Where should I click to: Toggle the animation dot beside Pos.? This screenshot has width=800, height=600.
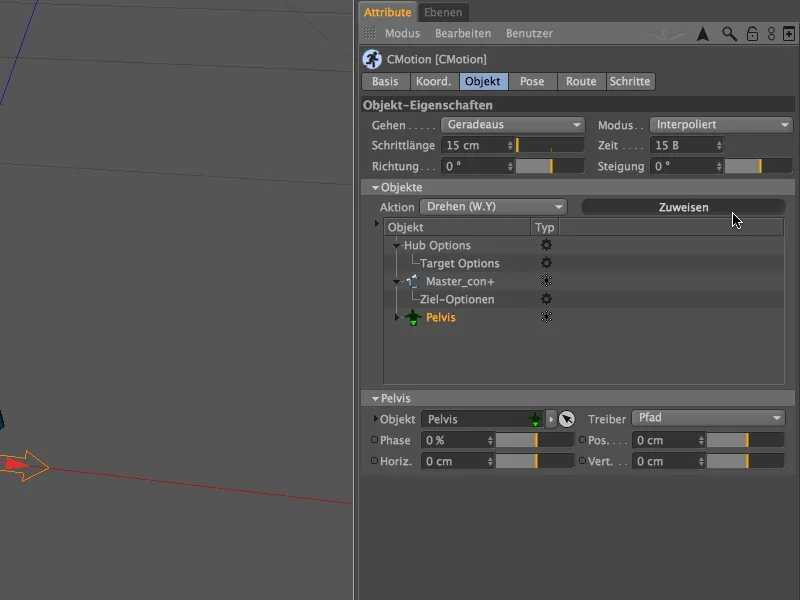point(581,440)
